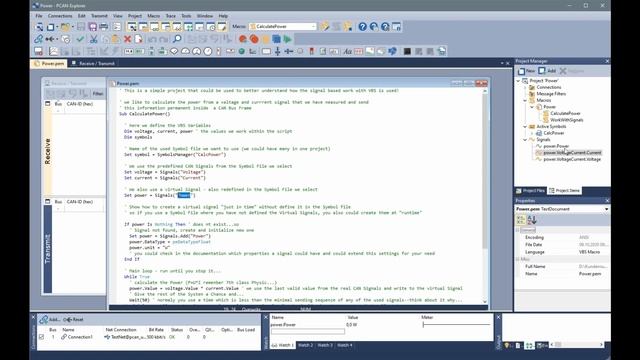
Task: Click the first window layout icon in the top toolbar
Action: tap(132, 27)
